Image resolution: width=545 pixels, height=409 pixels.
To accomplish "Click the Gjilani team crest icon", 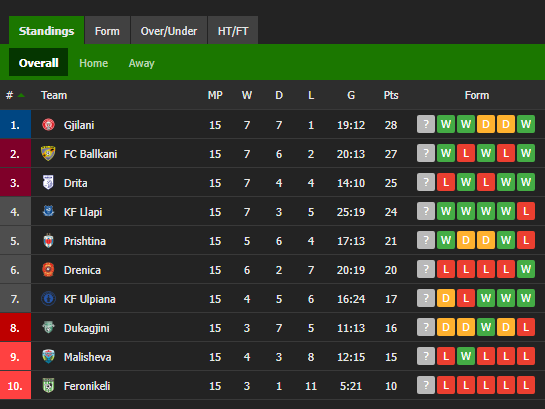I will click(x=48, y=124).
